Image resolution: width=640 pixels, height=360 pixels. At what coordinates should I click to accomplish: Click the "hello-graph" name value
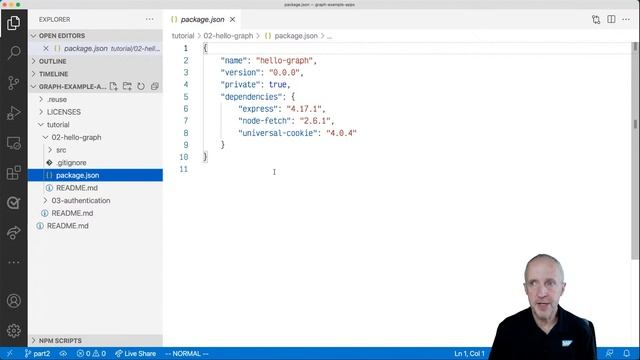284,60
